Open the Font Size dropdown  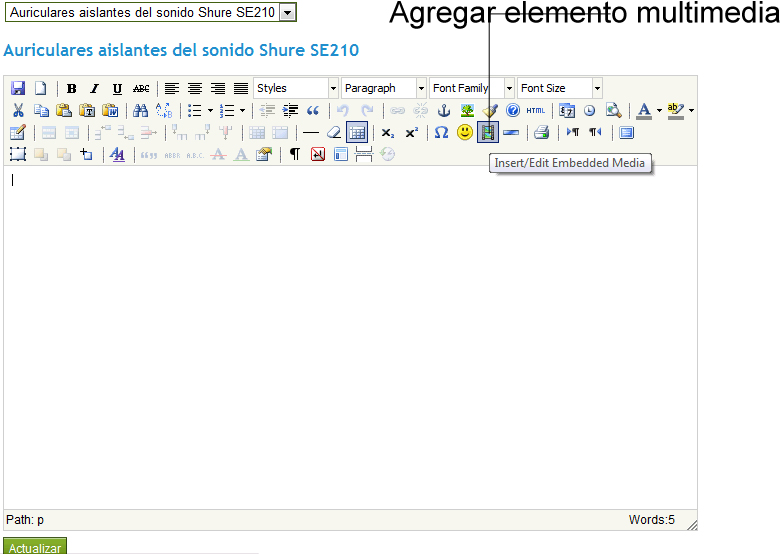click(x=560, y=88)
